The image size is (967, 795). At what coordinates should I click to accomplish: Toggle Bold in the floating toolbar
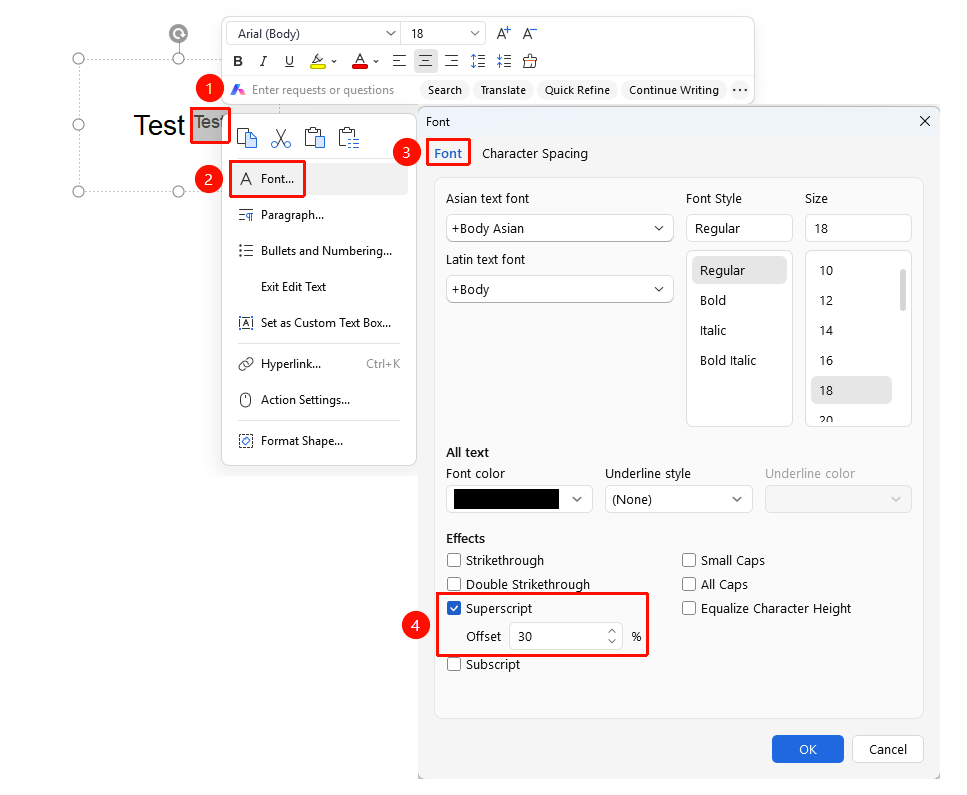(x=238, y=61)
